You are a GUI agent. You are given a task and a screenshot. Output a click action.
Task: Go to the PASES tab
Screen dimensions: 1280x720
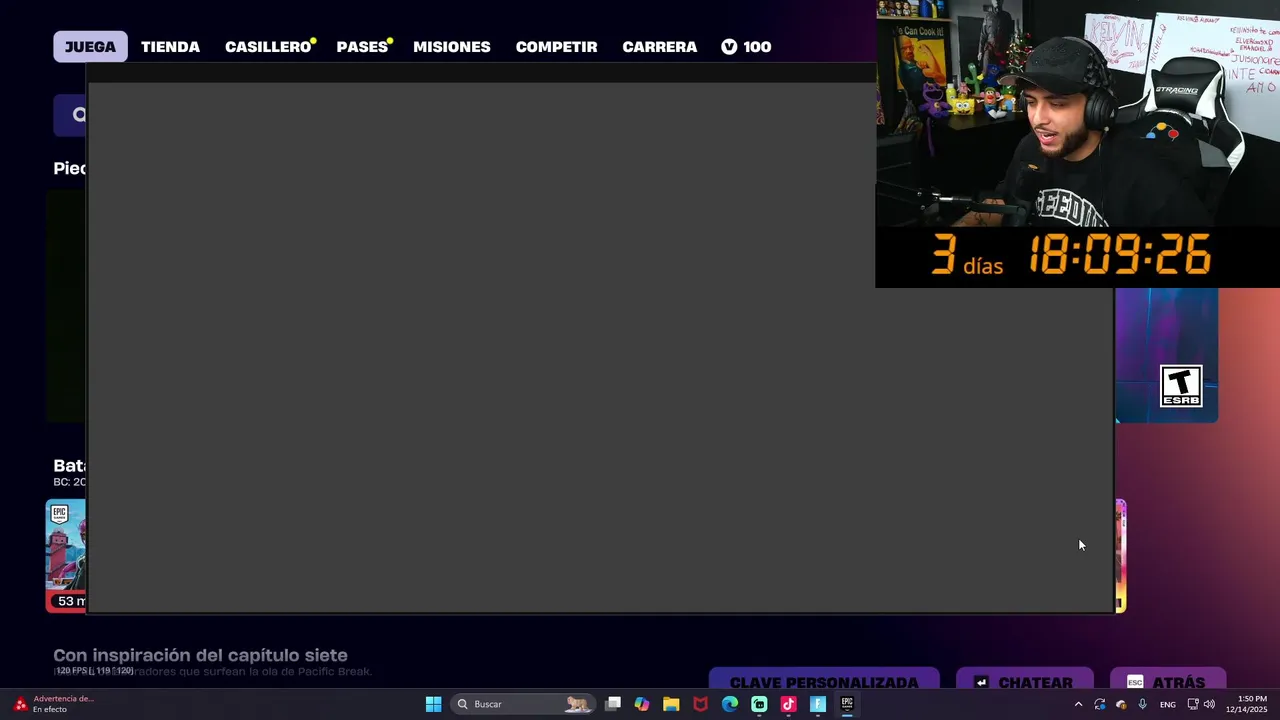[363, 47]
